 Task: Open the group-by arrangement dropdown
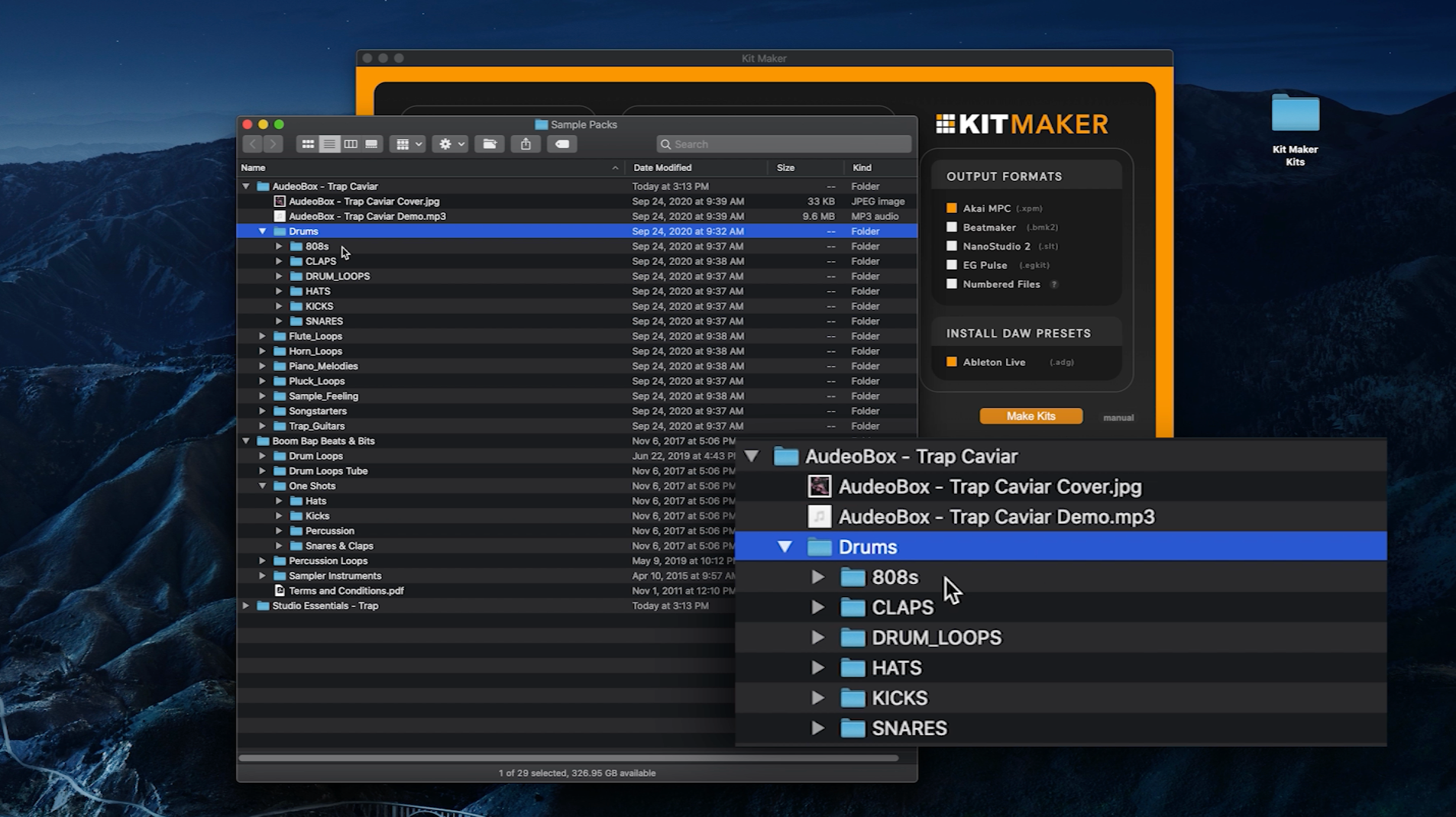tap(408, 144)
